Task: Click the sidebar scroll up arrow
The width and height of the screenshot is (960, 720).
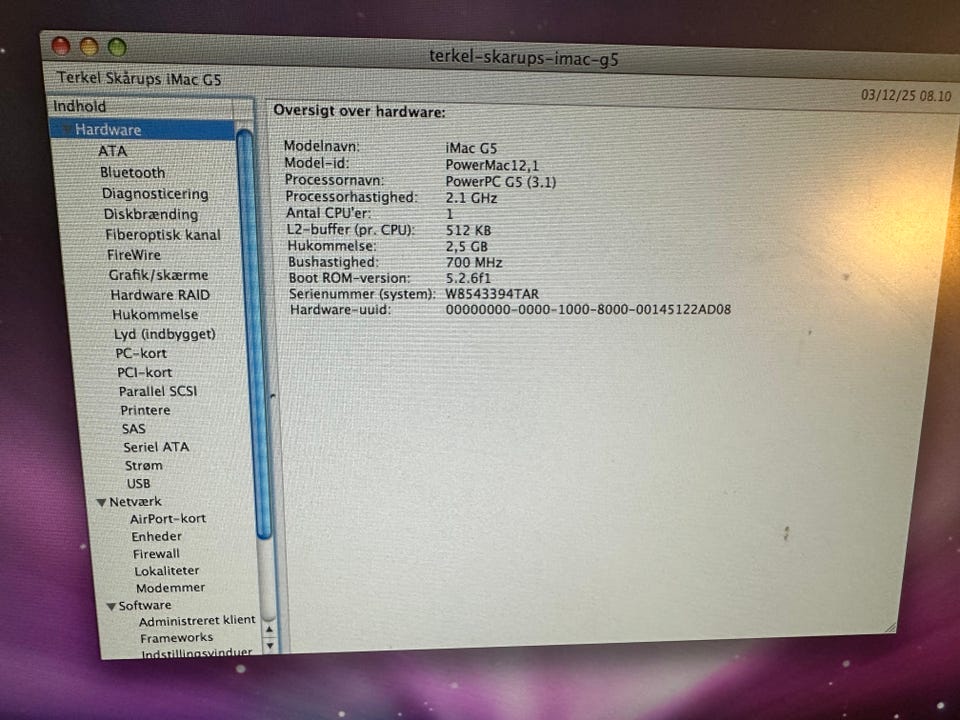Action: (x=269, y=629)
